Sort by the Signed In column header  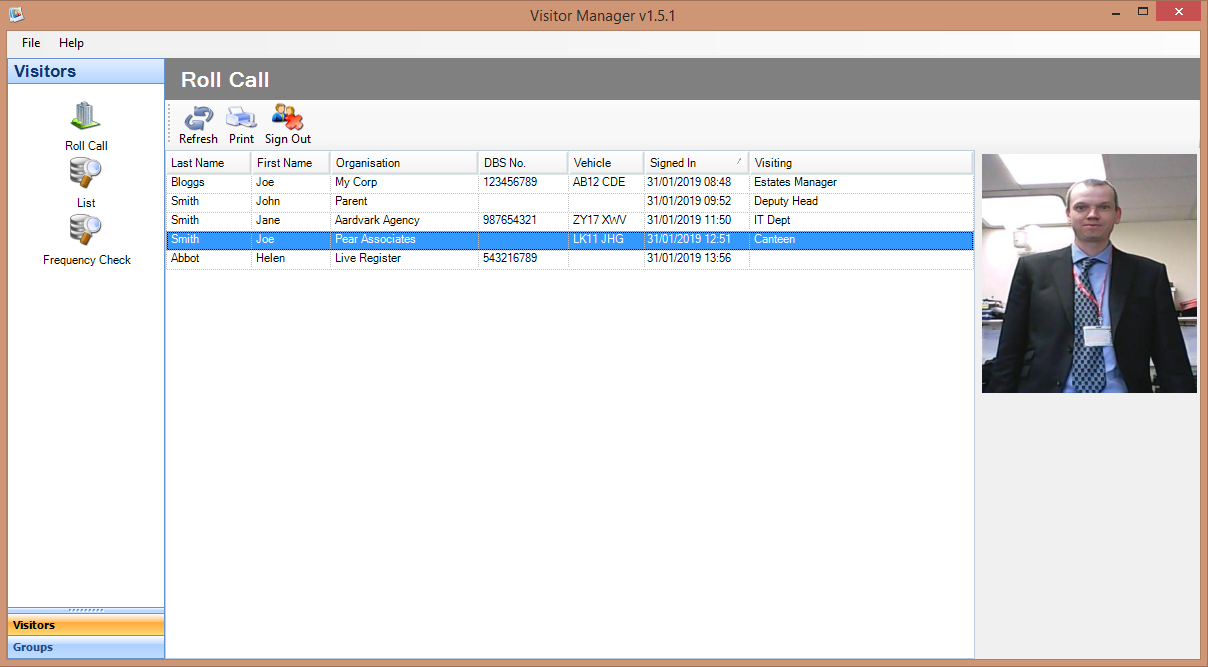coord(696,163)
